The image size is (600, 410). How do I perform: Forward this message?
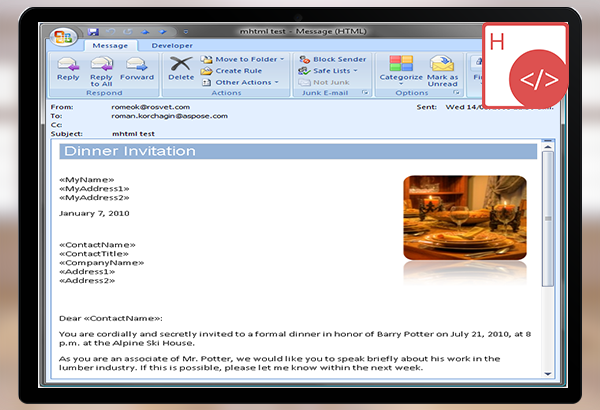coord(137,67)
